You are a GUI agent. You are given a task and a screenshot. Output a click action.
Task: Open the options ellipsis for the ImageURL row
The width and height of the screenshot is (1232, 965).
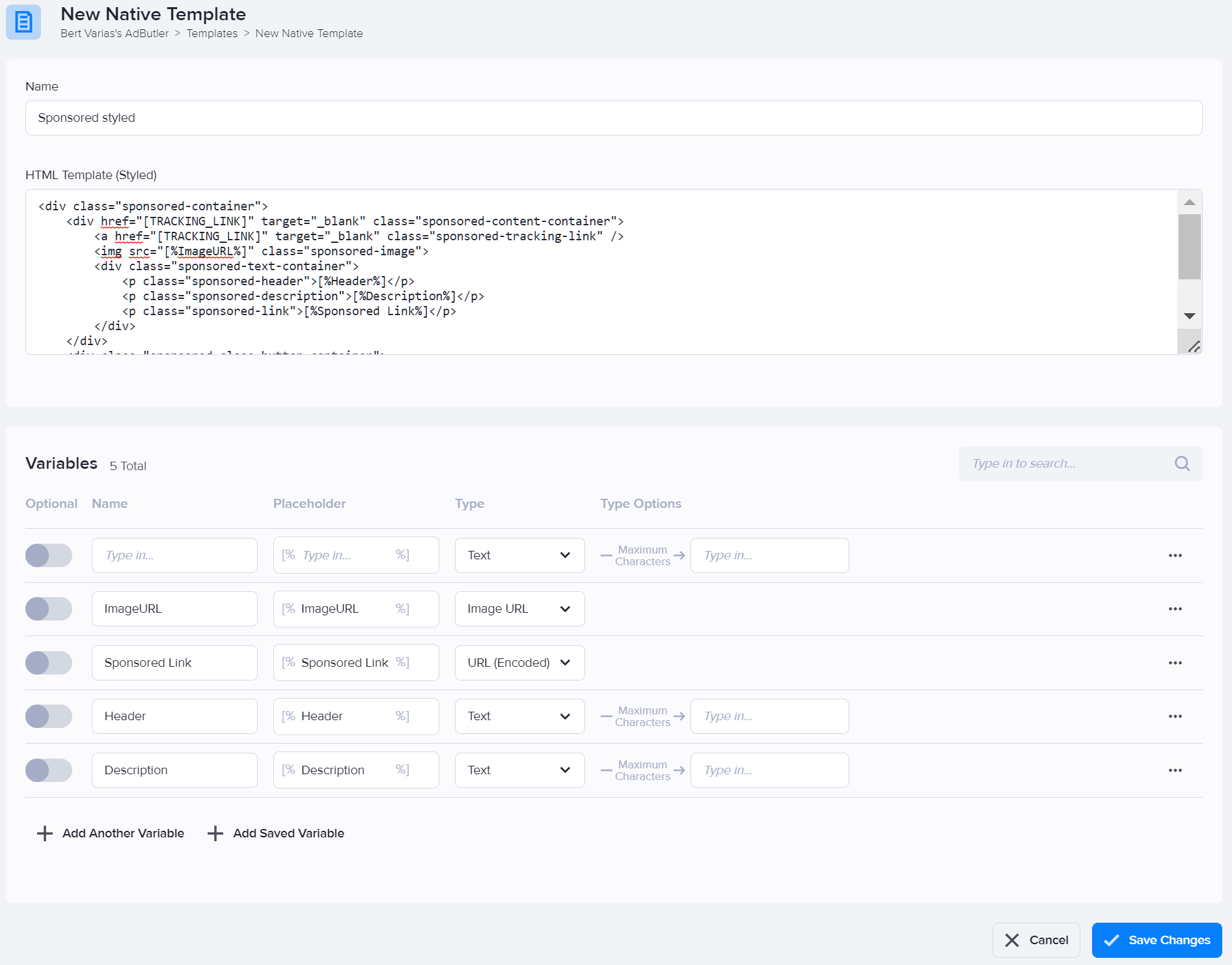[1175, 609]
